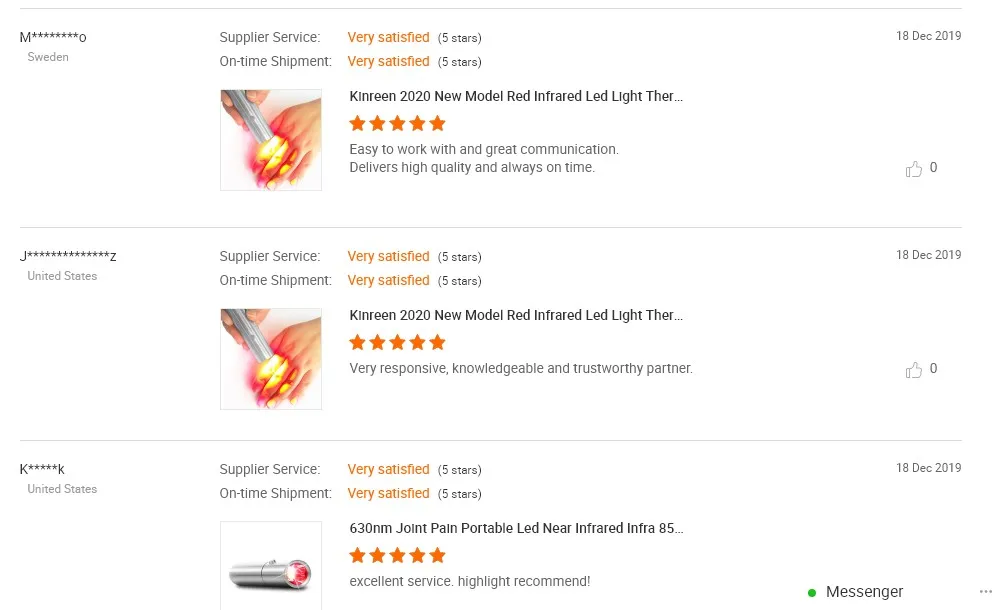Click 'Very satisfied' Supplier Service in Sweden review
Image resolution: width=1003 pixels, height=610 pixels.
pos(388,38)
